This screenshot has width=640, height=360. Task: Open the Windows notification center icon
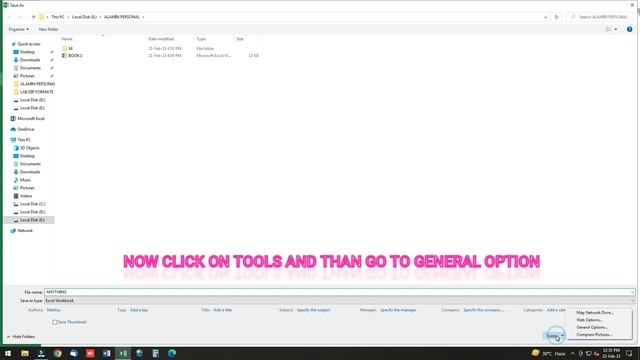tap(629, 353)
